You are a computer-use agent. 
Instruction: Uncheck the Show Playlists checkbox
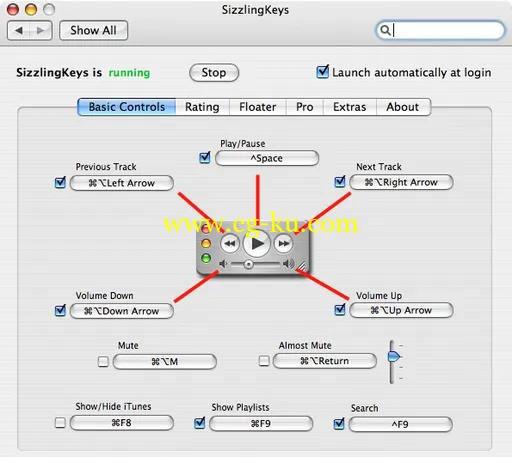coord(200,423)
